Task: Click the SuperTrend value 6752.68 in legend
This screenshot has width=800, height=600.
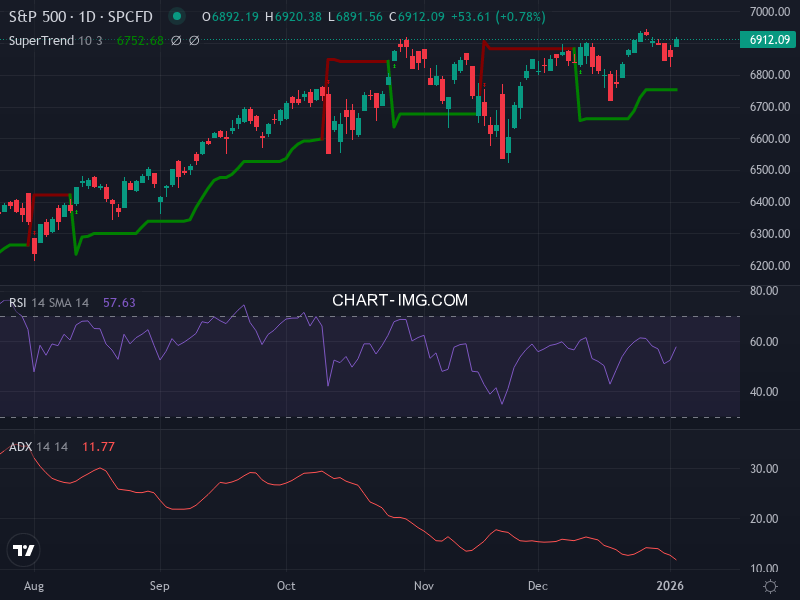Action: (x=140, y=41)
